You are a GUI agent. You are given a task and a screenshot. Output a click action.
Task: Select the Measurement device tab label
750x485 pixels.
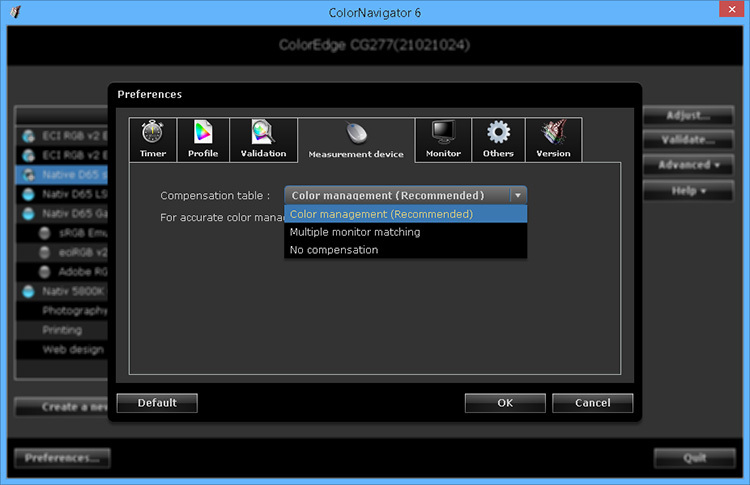[x=356, y=154]
